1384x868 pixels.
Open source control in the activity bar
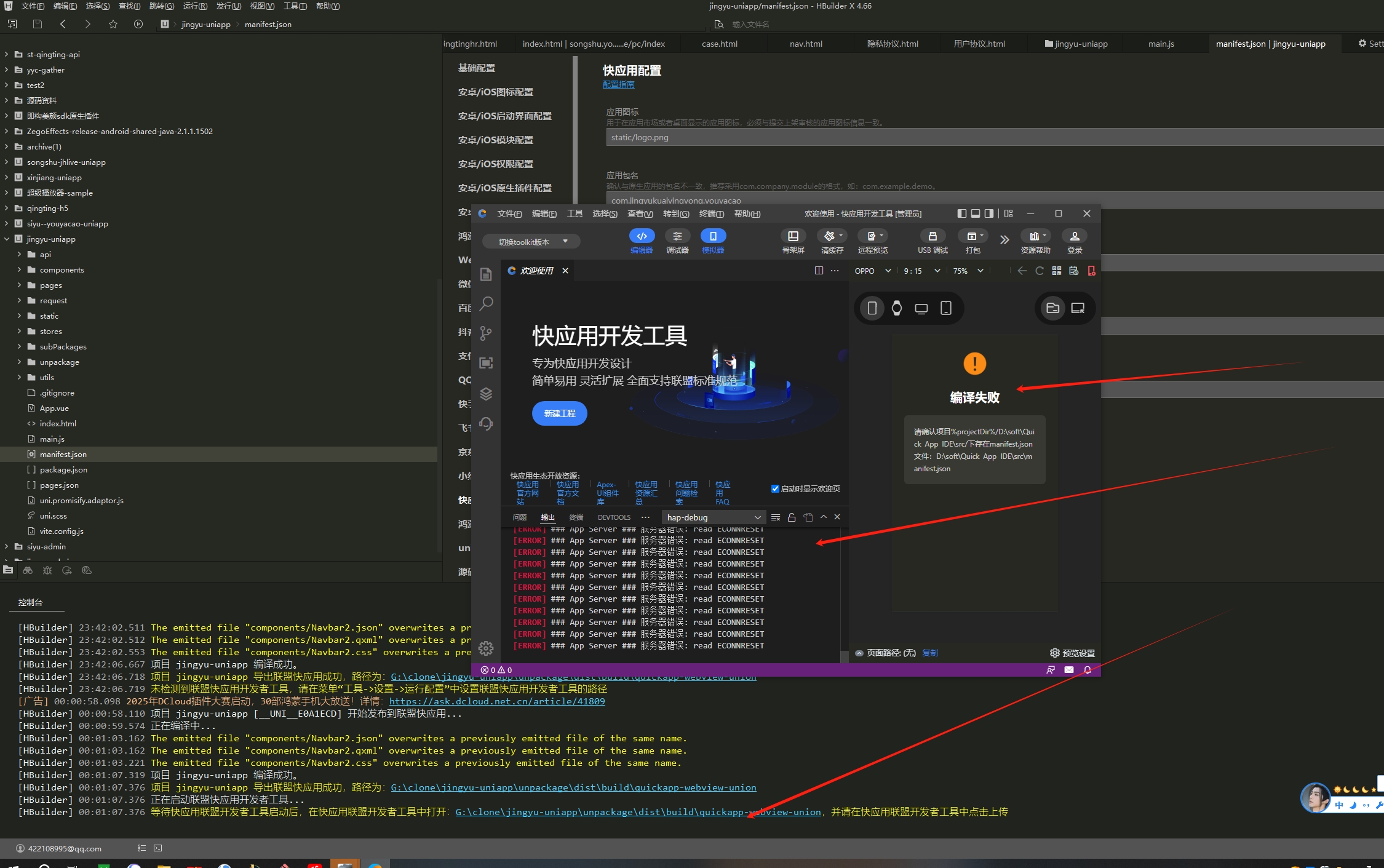pos(486,333)
